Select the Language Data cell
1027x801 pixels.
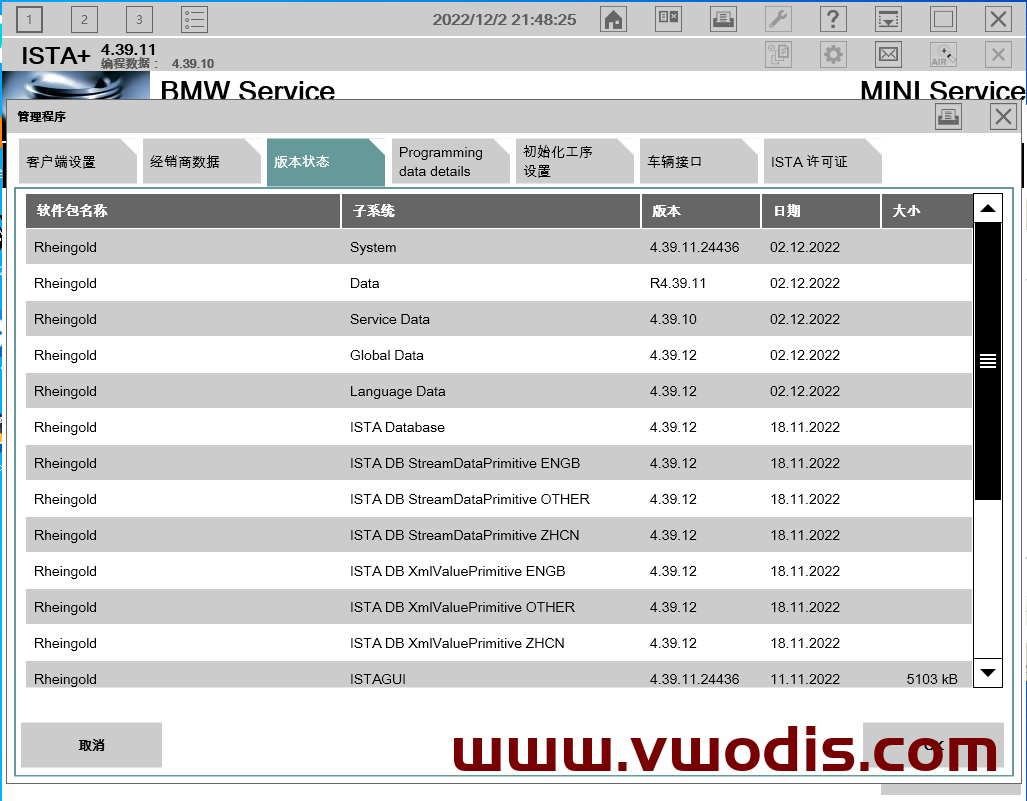[398, 391]
